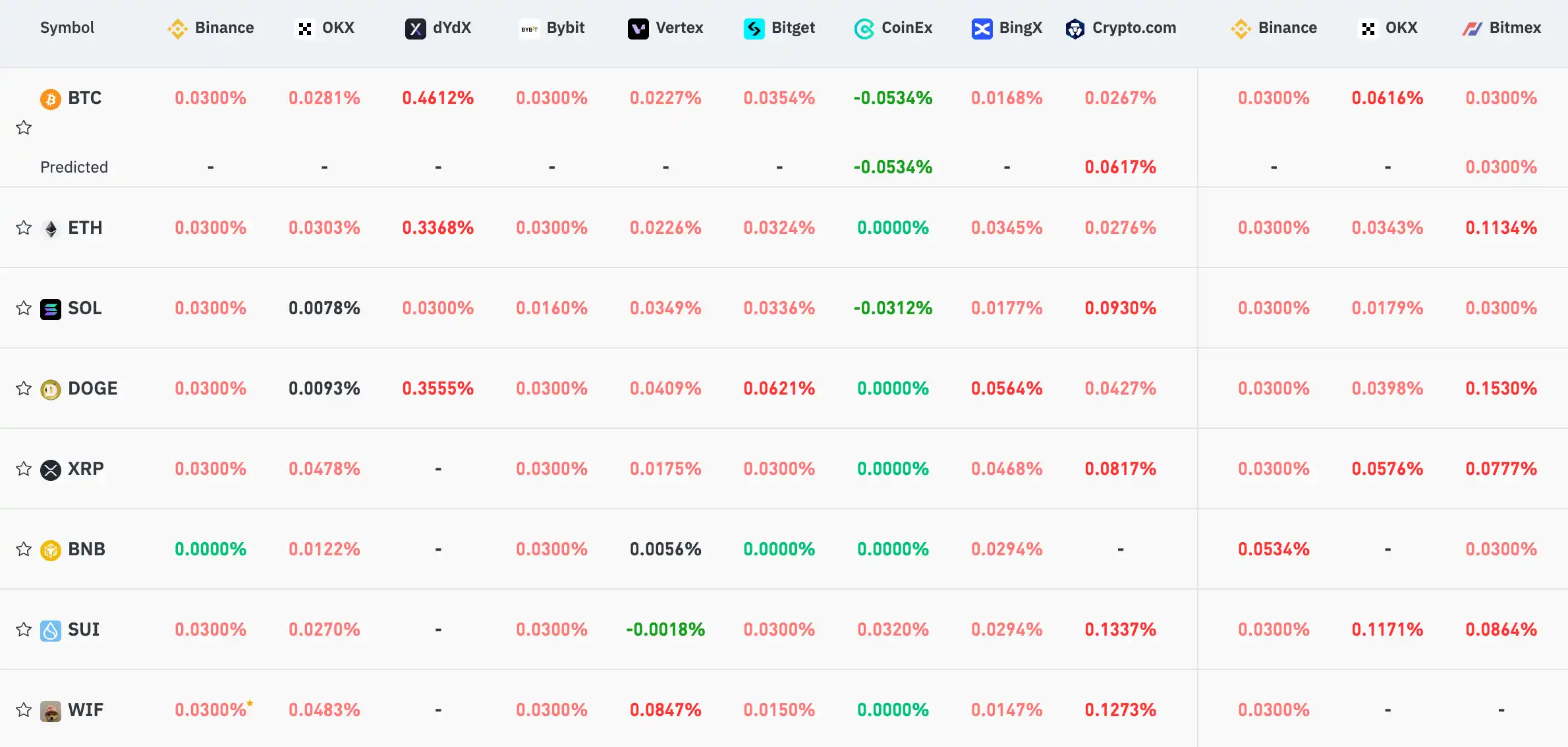Open the SOL symbol link

85,308
